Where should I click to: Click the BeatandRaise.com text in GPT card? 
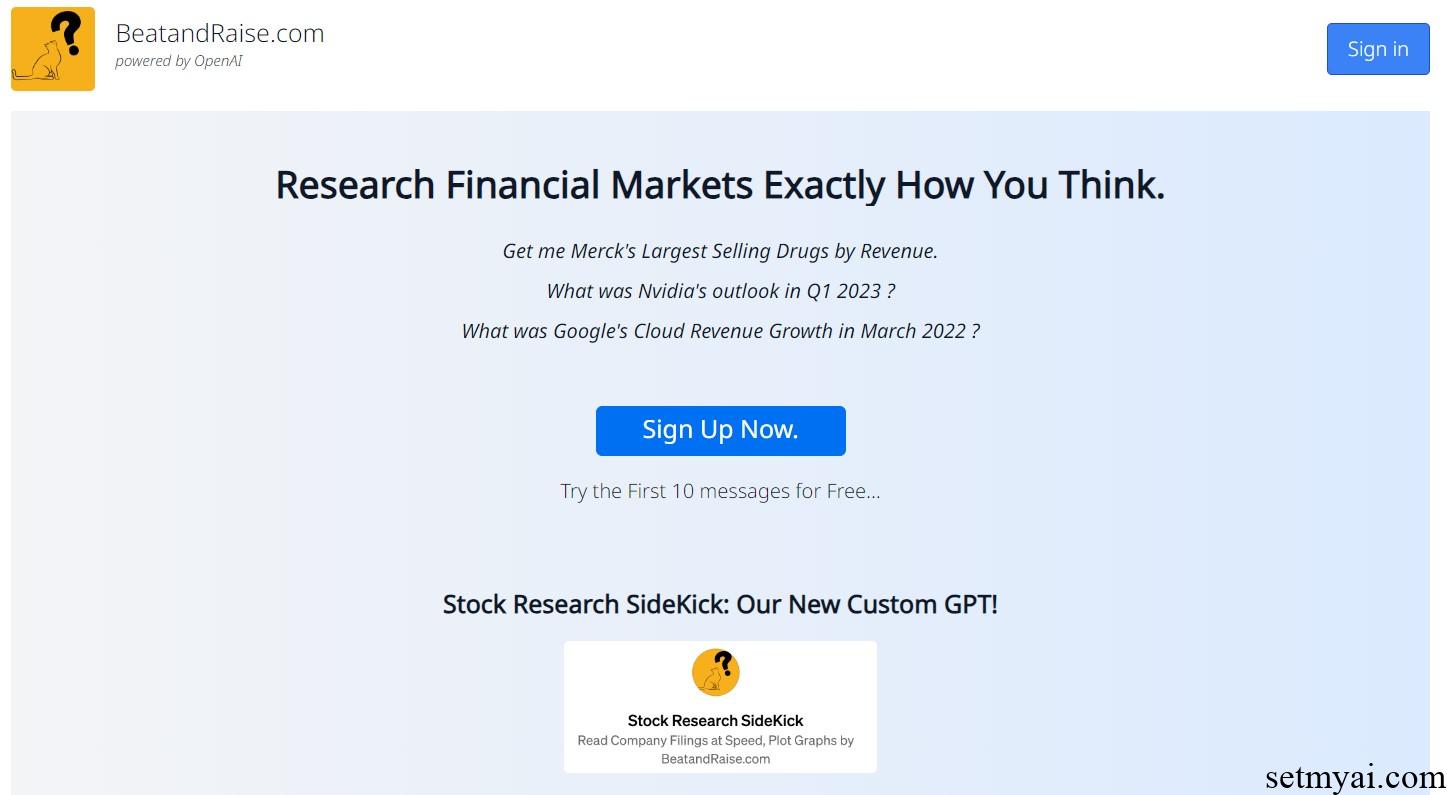click(x=715, y=759)
